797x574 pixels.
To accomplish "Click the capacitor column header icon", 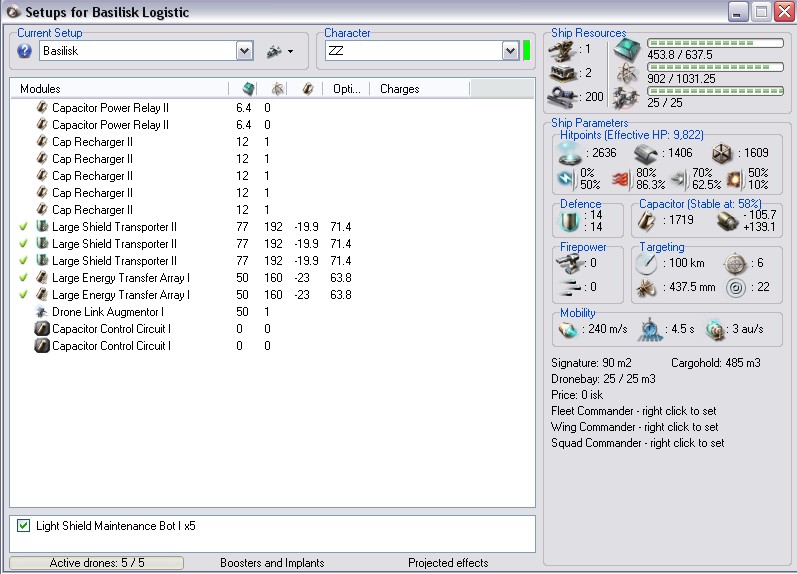I will (x=307, y=89).
